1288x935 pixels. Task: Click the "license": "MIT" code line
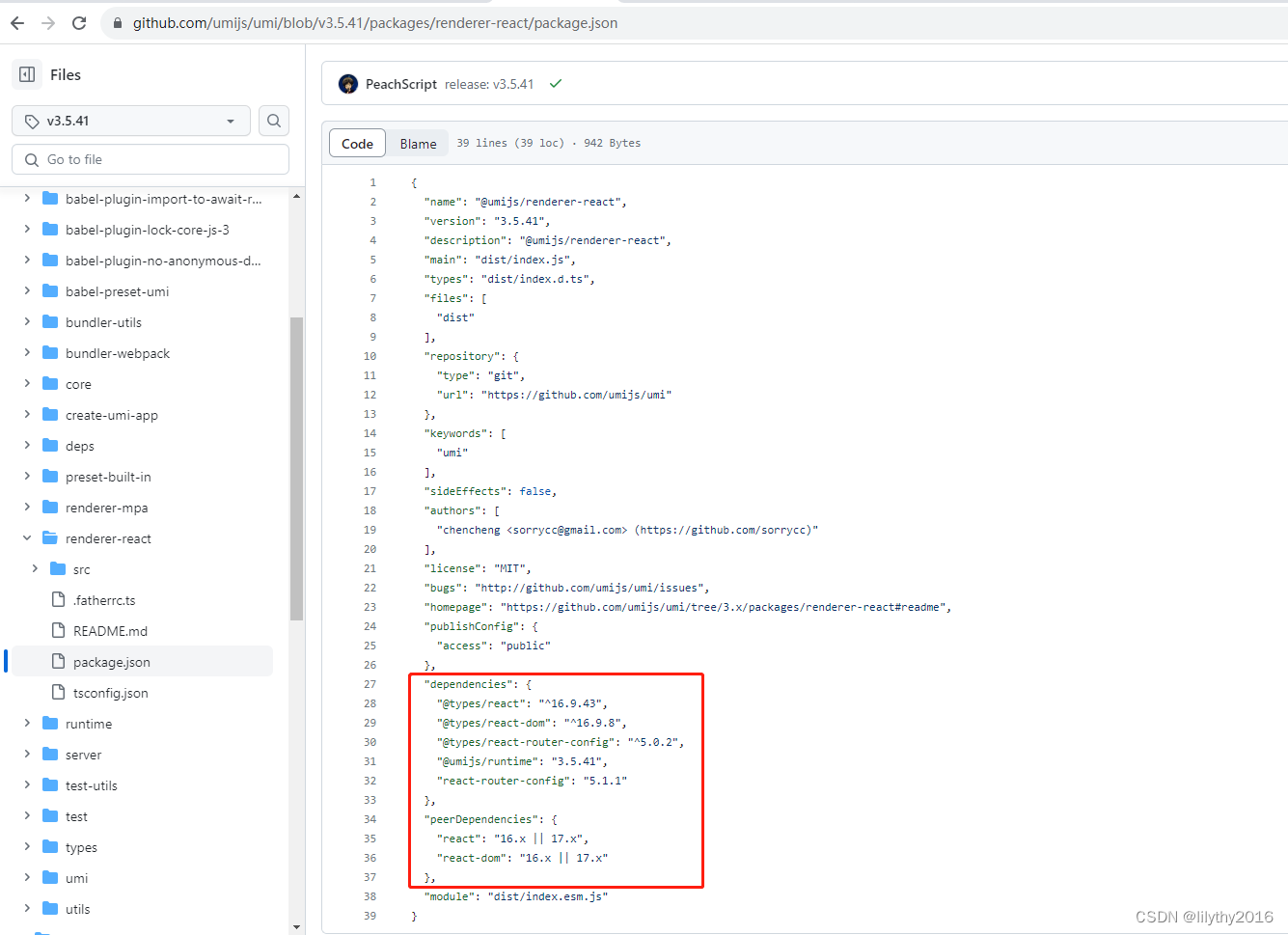[478, 568]
